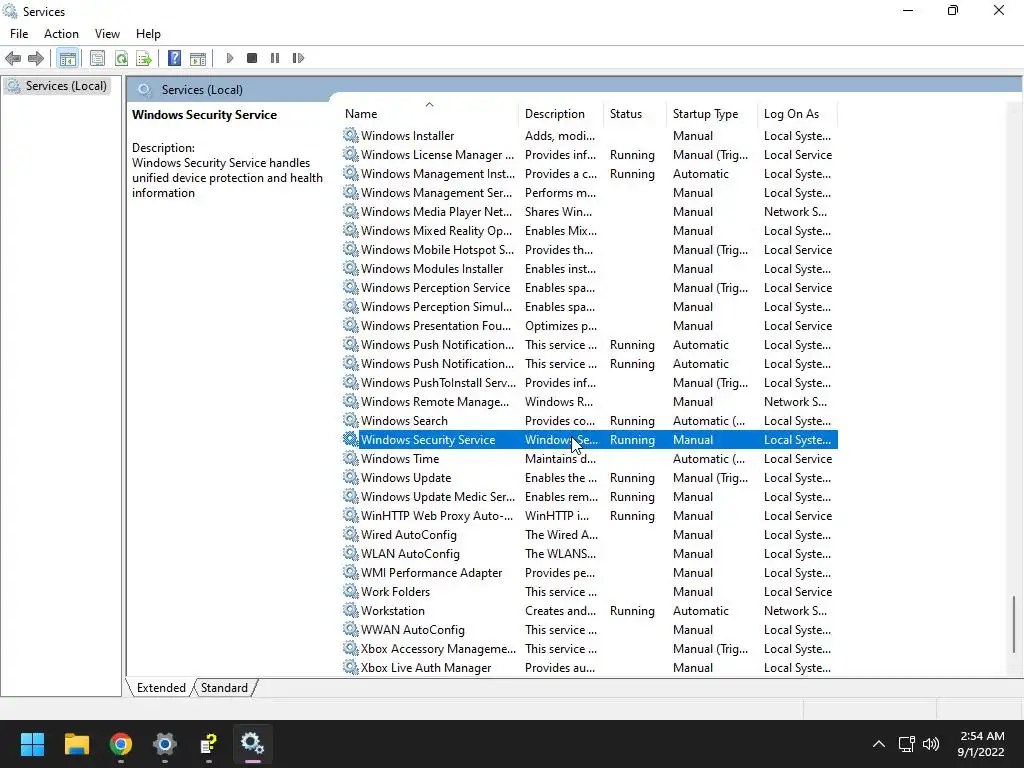Toggle Show/Hide Action Pane icon
The height and width of the screenshot is (768, 1024).
[x=198, y=59]
